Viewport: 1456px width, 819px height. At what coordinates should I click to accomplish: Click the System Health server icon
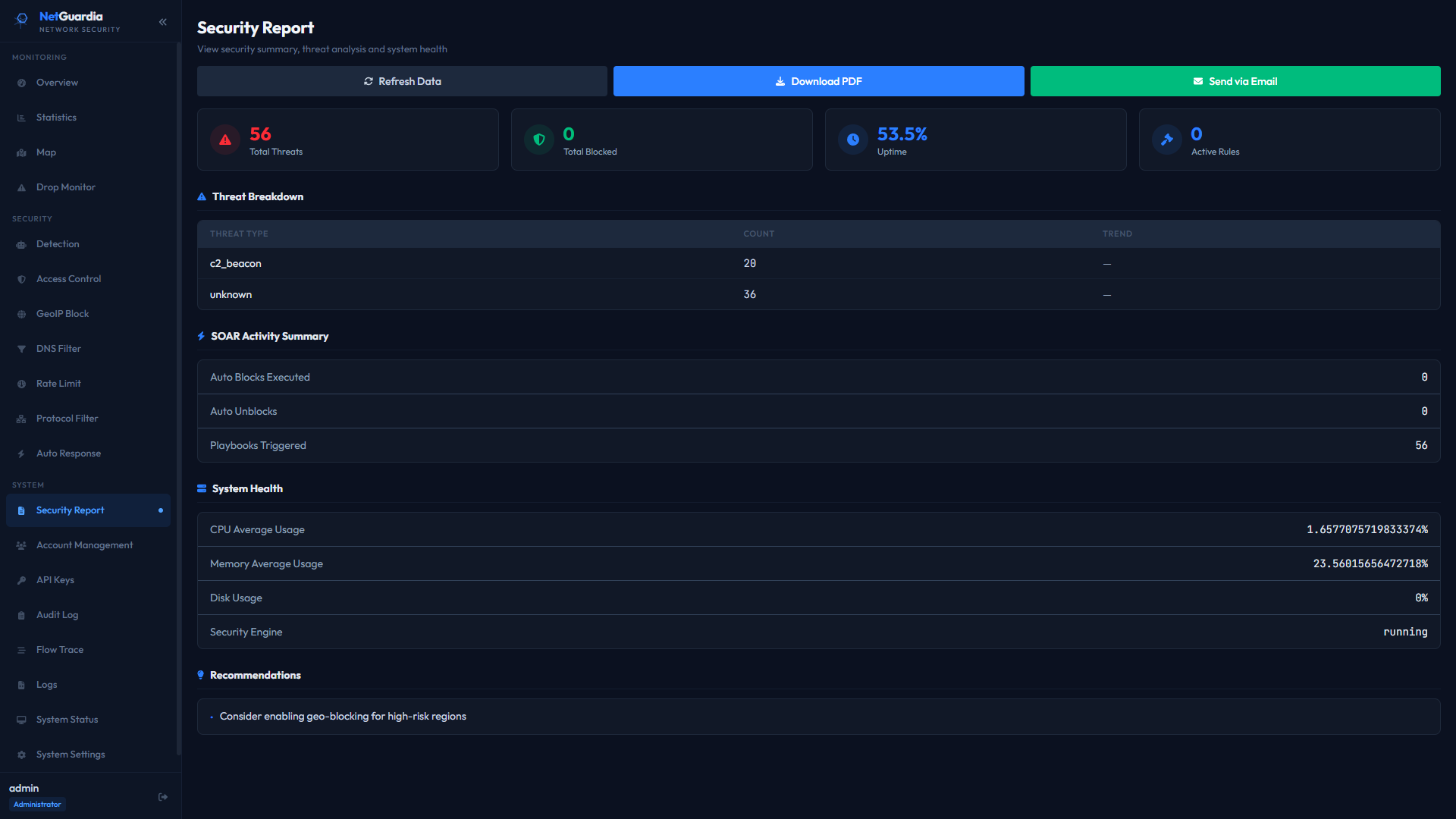[x=202, y=488]
